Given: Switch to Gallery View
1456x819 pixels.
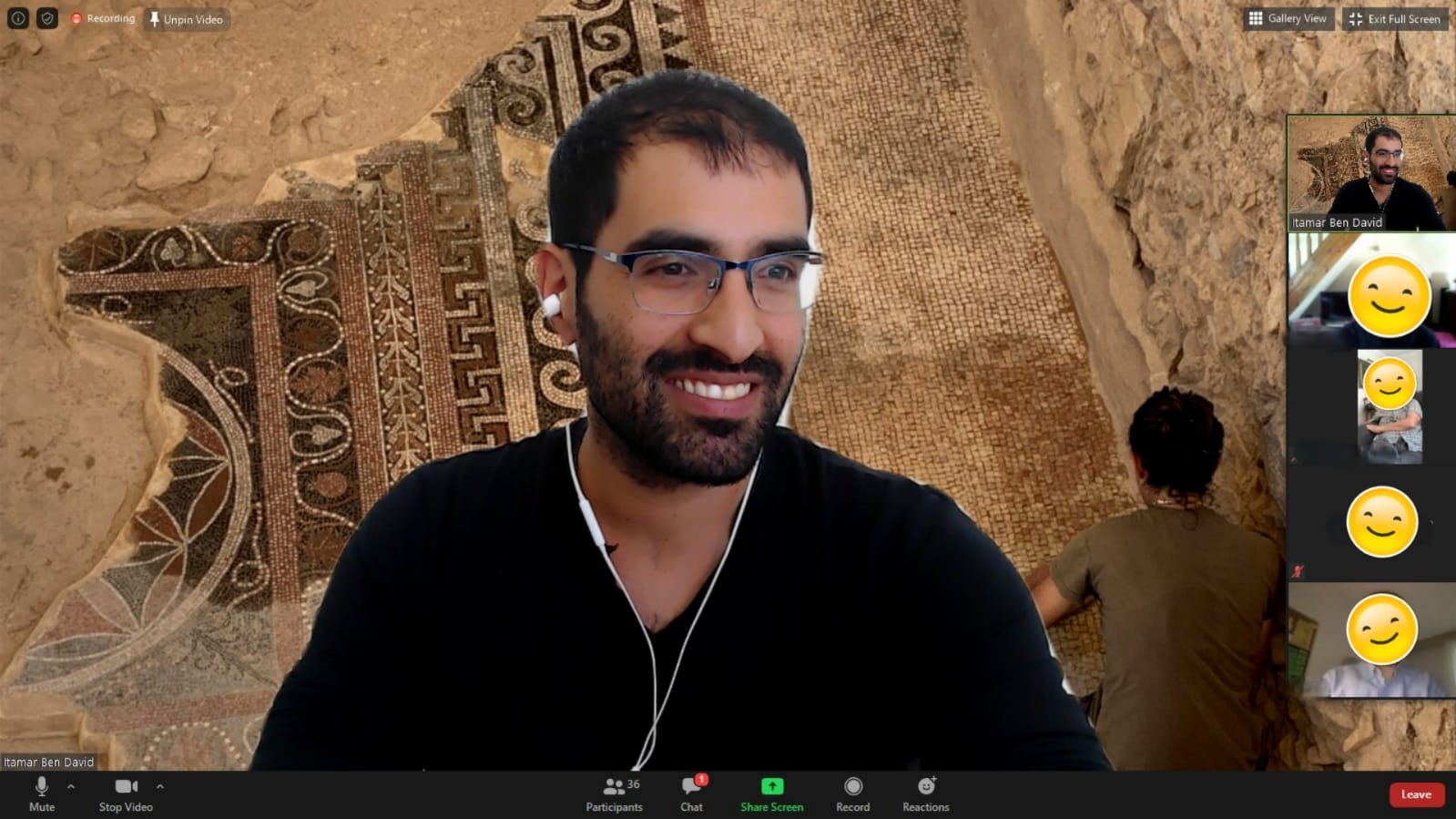Looking at the screenshot, I should click(x=1288, y=18).
